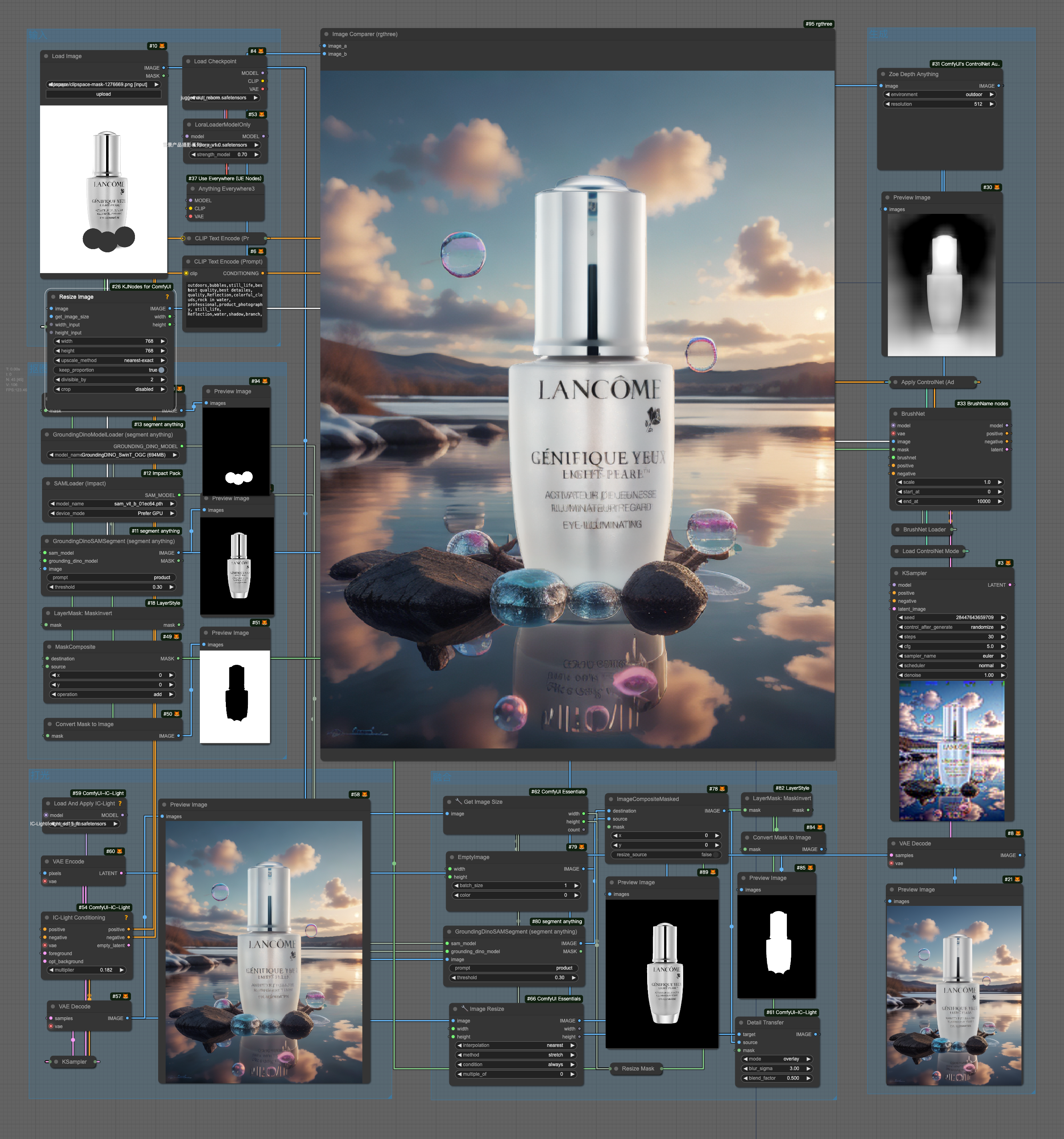Expand collapsed Load ControlNet Mode node dot
Viewport: 1064px width, 1139px height.
click(x=896, y=551)
